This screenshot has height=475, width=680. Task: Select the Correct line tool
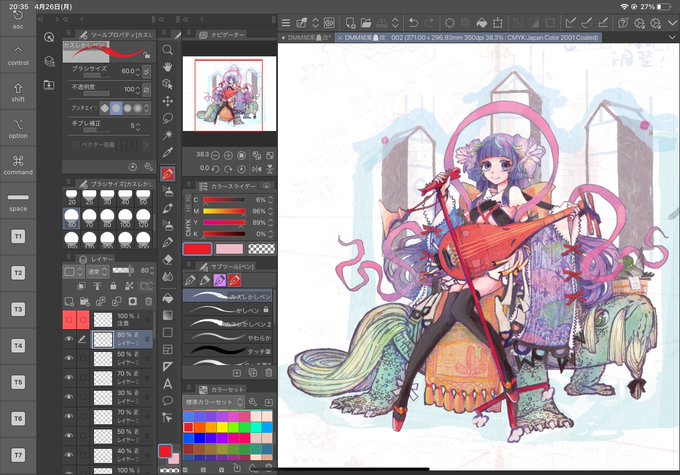[x=167, y=418]
